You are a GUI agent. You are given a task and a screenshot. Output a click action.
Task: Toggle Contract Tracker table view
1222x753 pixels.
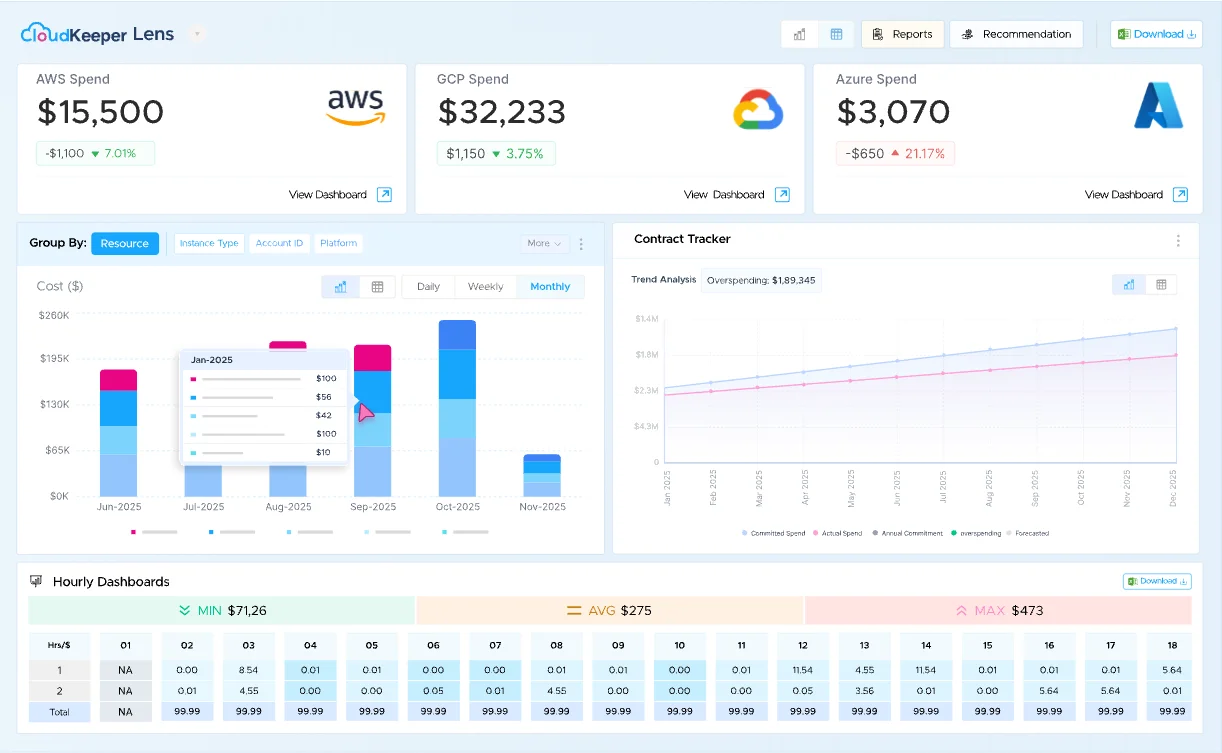(1161, 285)
